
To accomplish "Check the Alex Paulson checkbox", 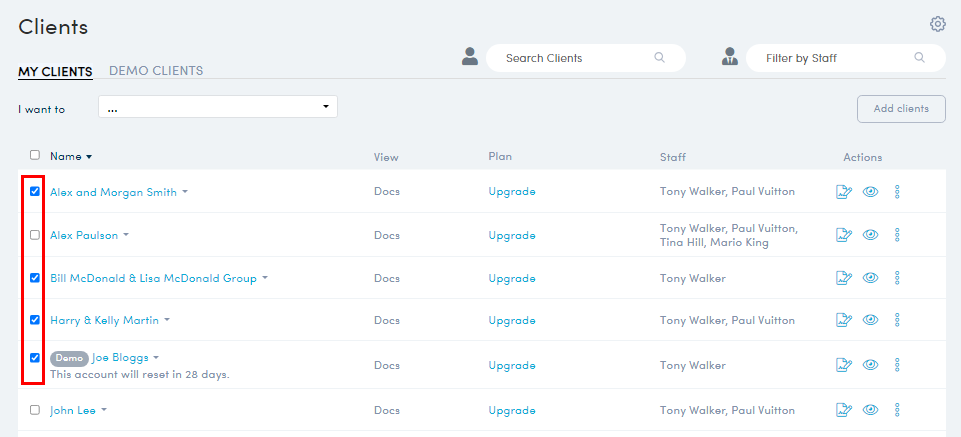I will pyautogui.click(x=35, y=235).
